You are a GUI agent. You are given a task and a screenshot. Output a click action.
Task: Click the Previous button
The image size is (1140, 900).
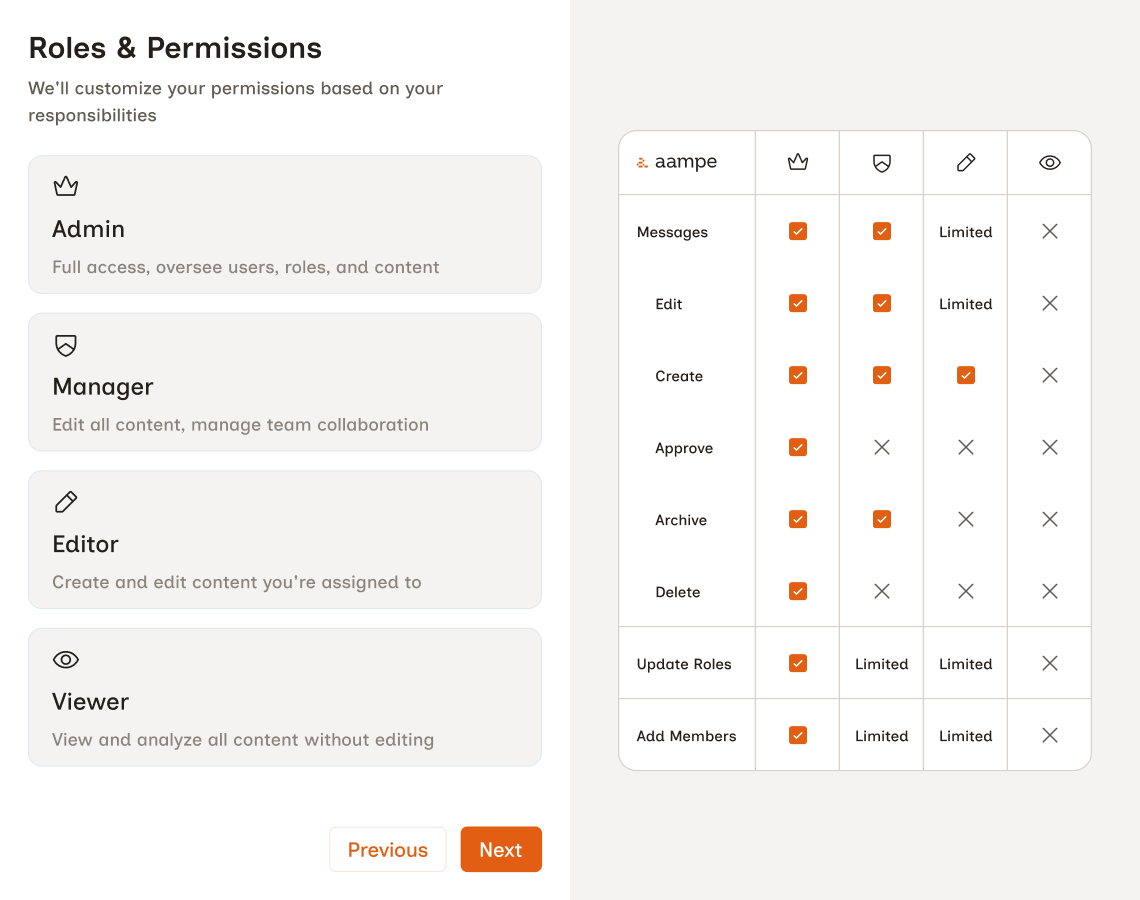point(388,849)
